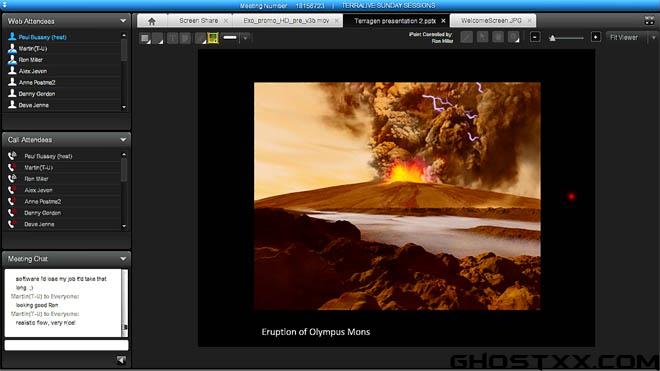
Task: Open the Fit Viewer dropdown
Action: click(x=654, y=37)
